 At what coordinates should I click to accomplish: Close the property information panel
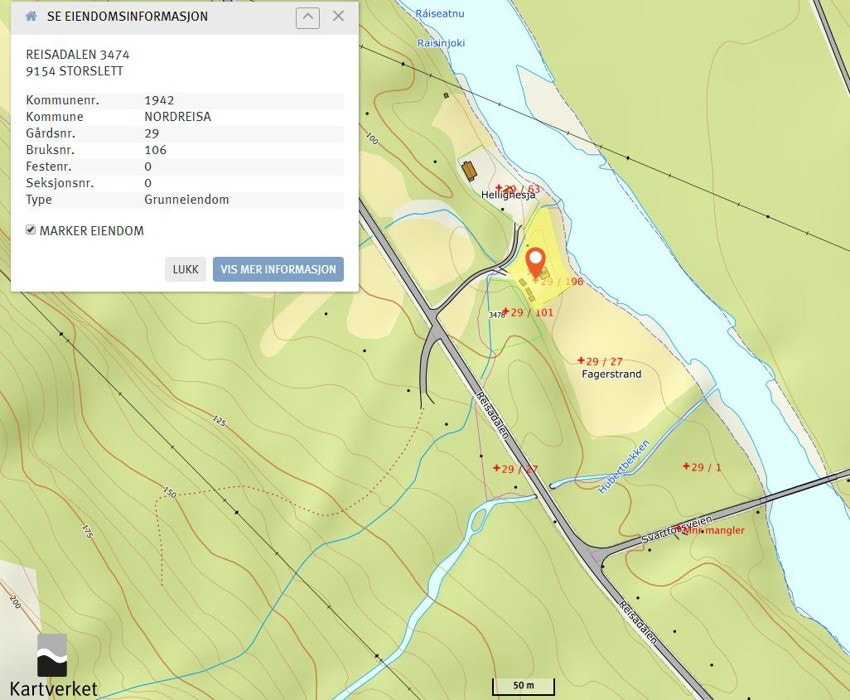(338, 16)
